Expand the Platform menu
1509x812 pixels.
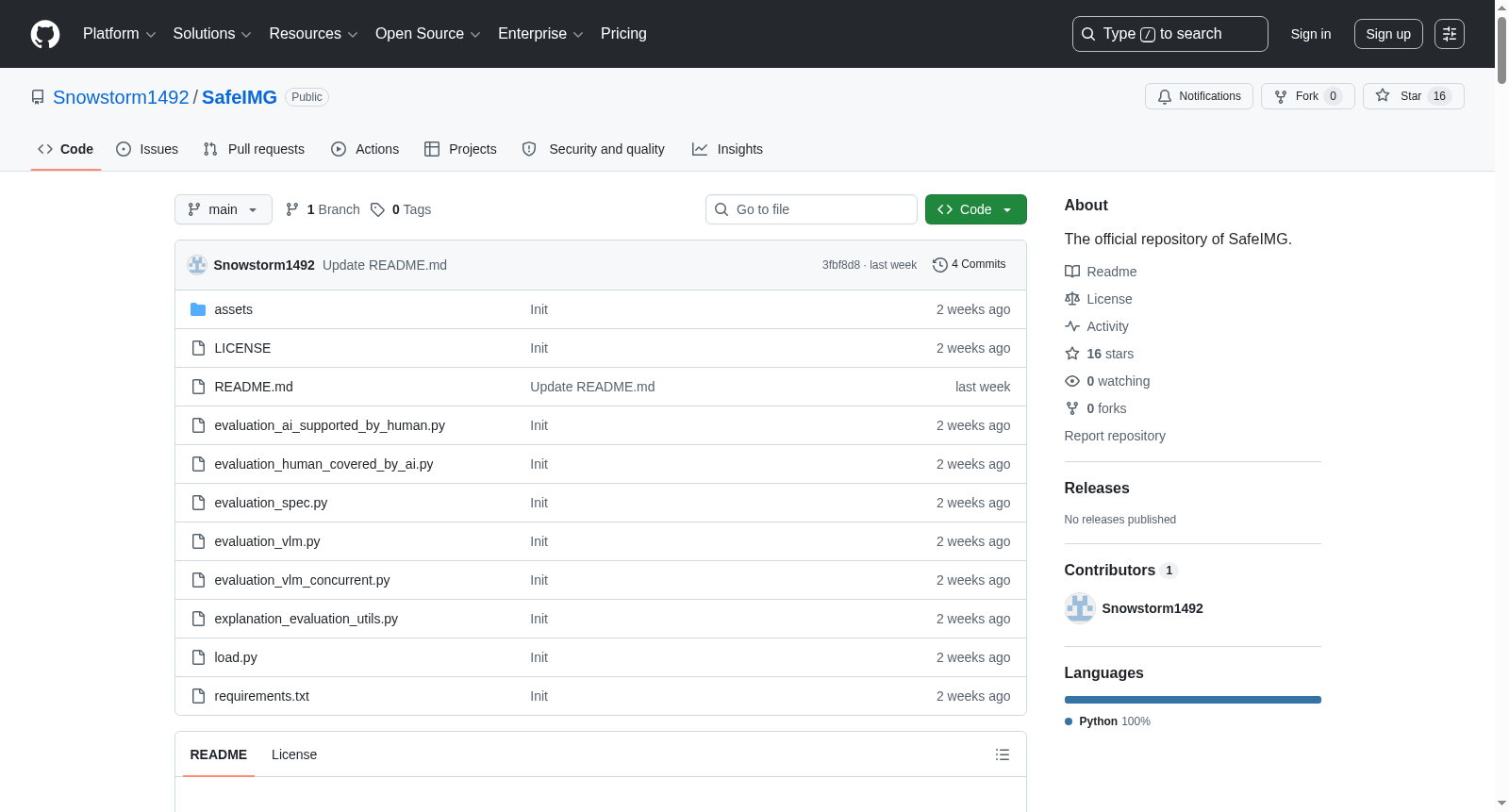(x=120, y=34)
